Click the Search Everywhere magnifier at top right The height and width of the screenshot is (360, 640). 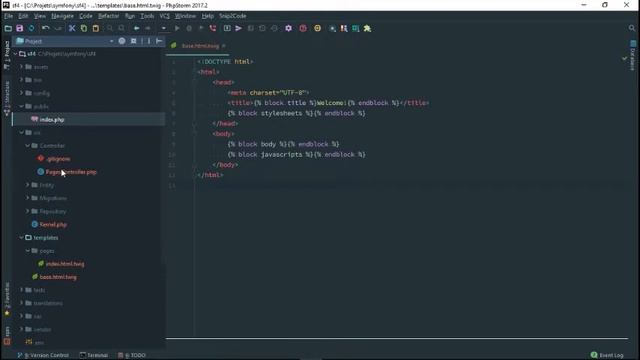(632, 28)
